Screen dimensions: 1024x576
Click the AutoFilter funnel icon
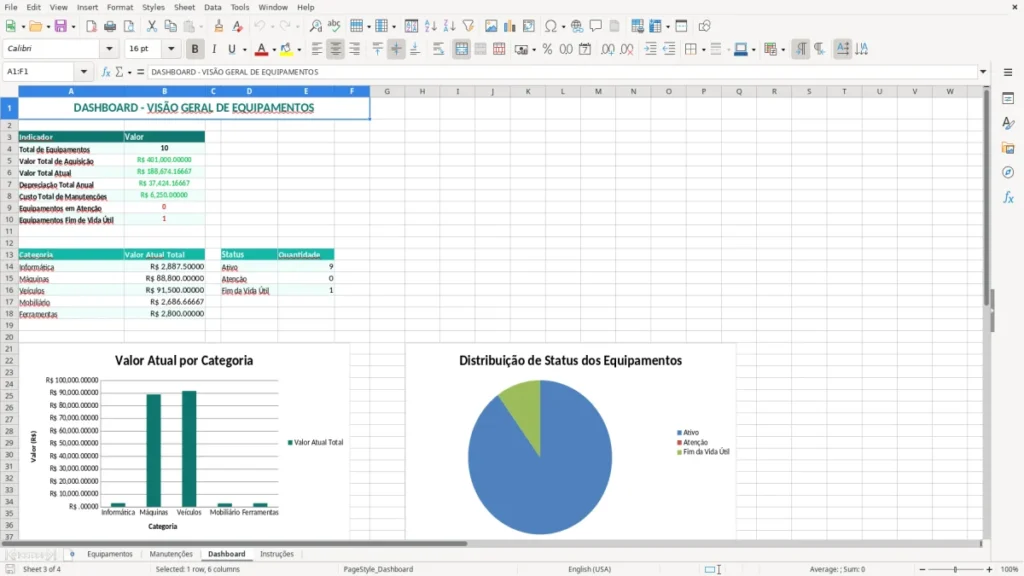click(468, 26)
